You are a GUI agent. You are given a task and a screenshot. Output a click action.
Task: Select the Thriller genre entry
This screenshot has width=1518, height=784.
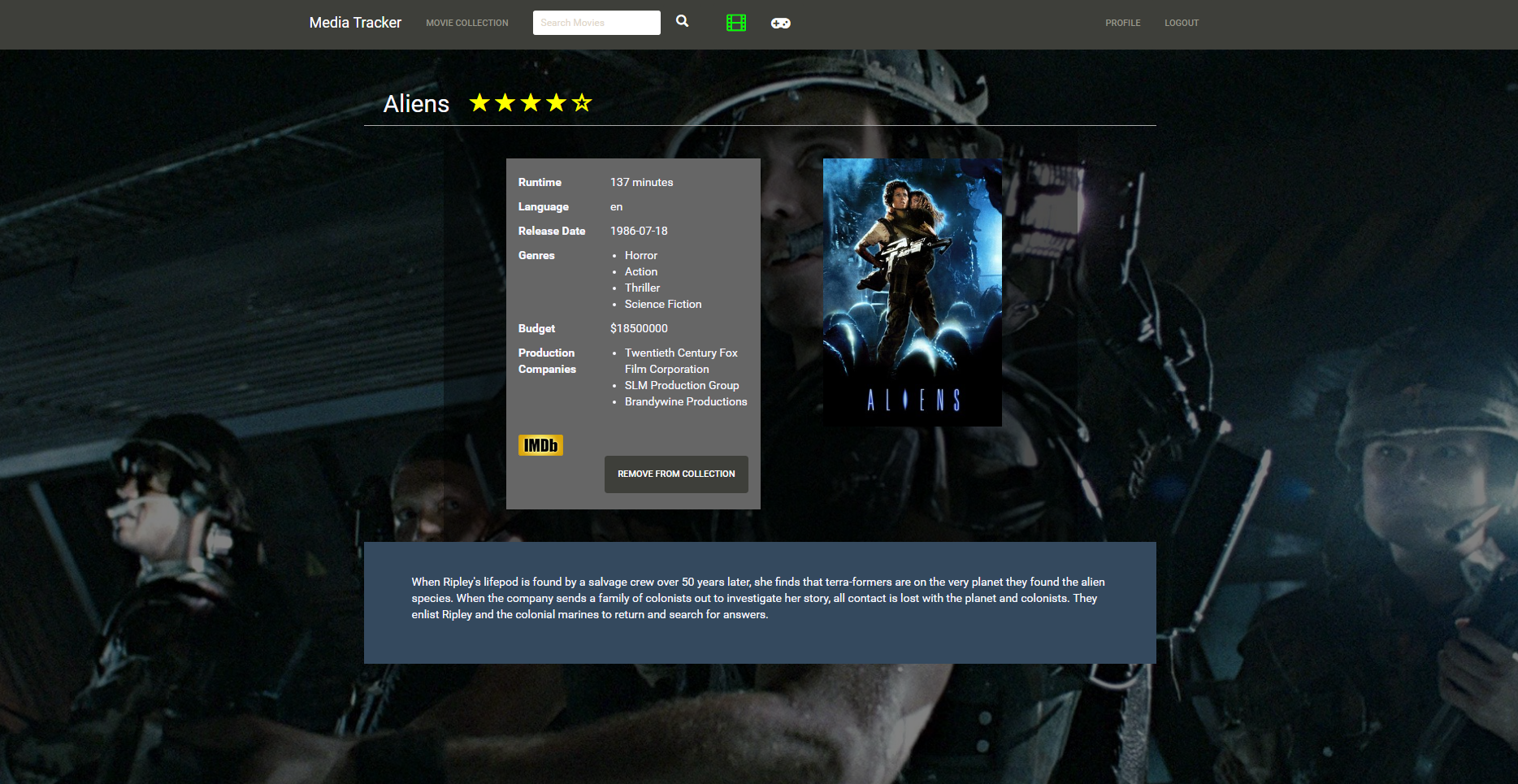click(x=642, y=288)
